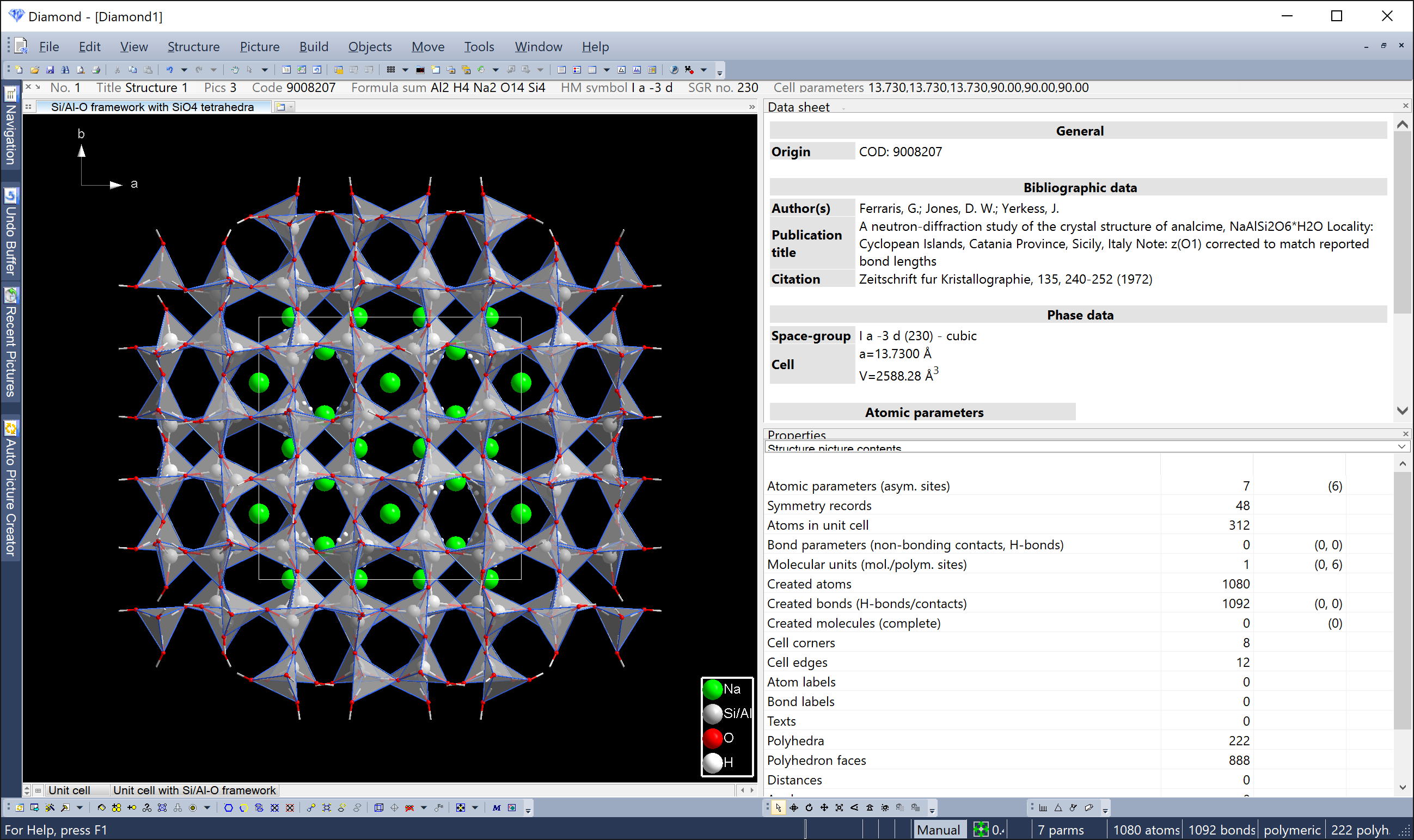Click the measure distances ruler icon
Viewport: 1414px width, 840px height.
coord(1043,808)
